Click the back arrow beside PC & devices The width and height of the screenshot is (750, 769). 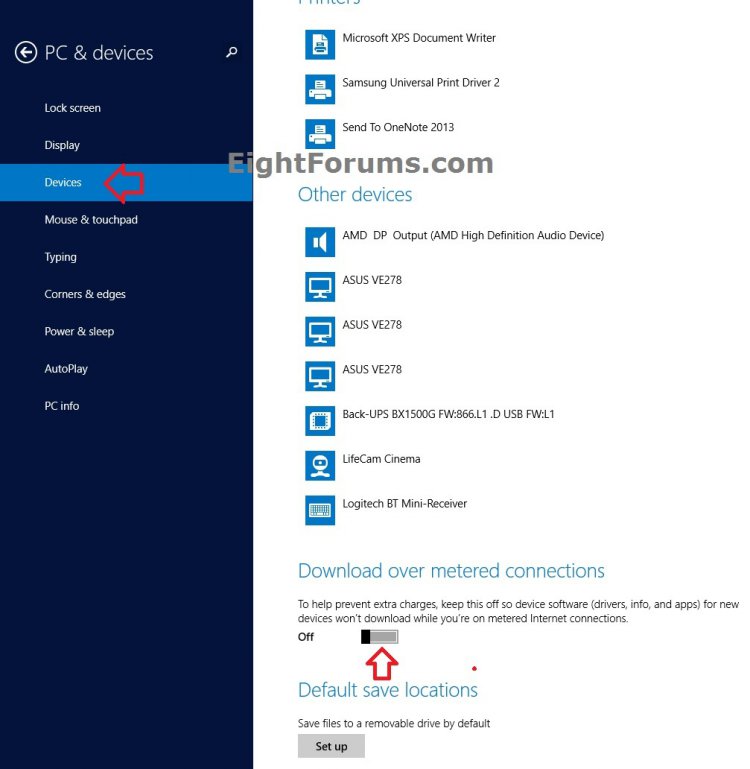[x=25, y=53]
